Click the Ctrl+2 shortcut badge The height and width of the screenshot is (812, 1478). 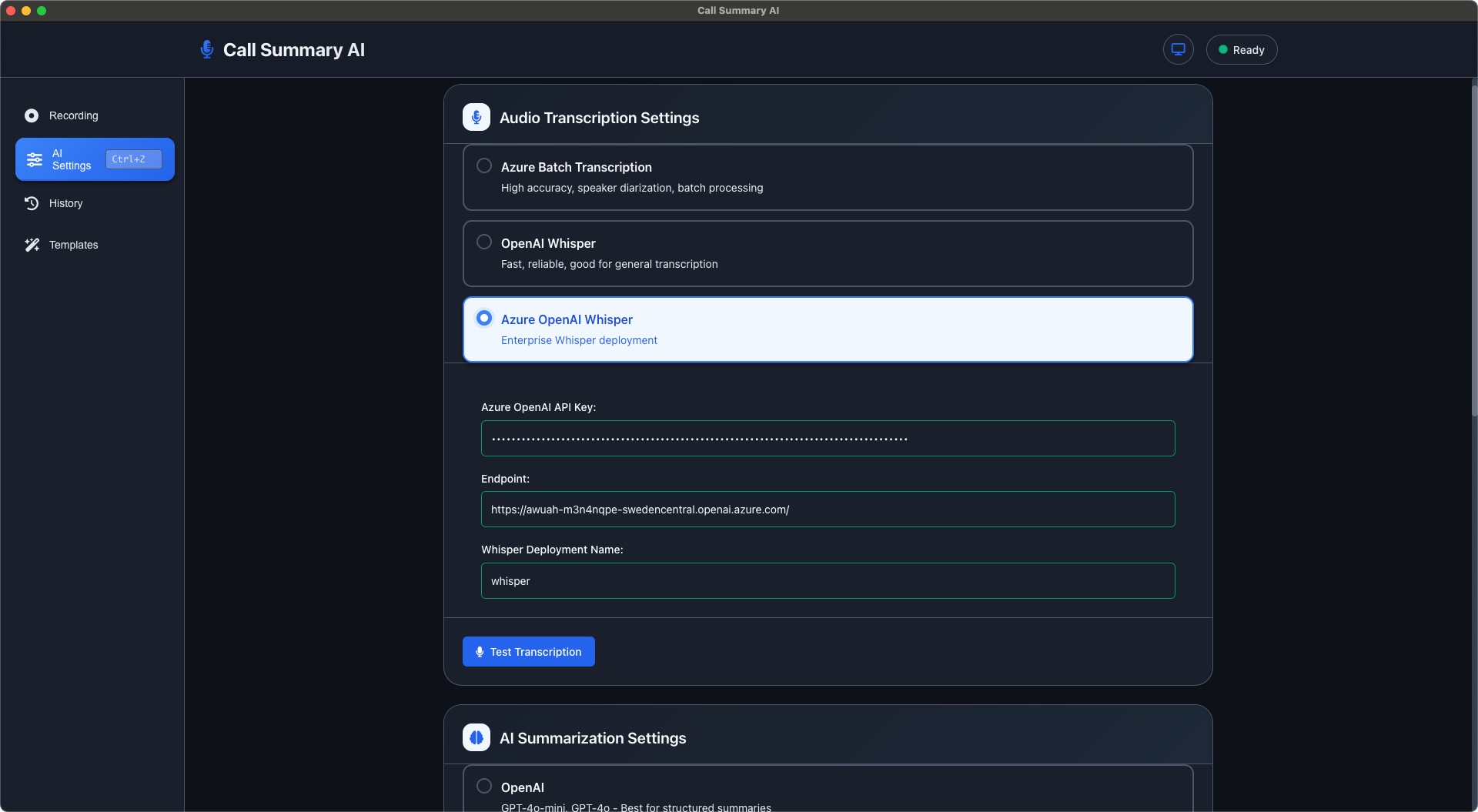[133, 159]
